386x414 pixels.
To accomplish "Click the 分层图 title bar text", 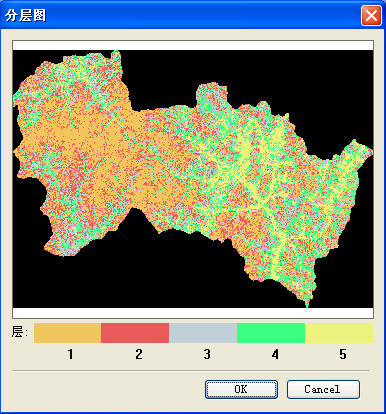I will point(25,15).
